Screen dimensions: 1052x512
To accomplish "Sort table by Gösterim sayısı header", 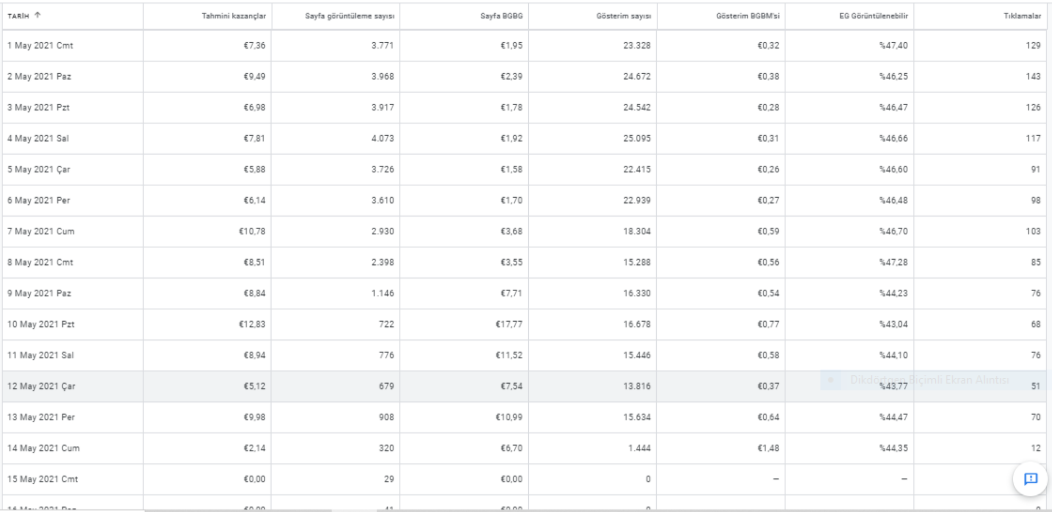I will tap(626, 16).
